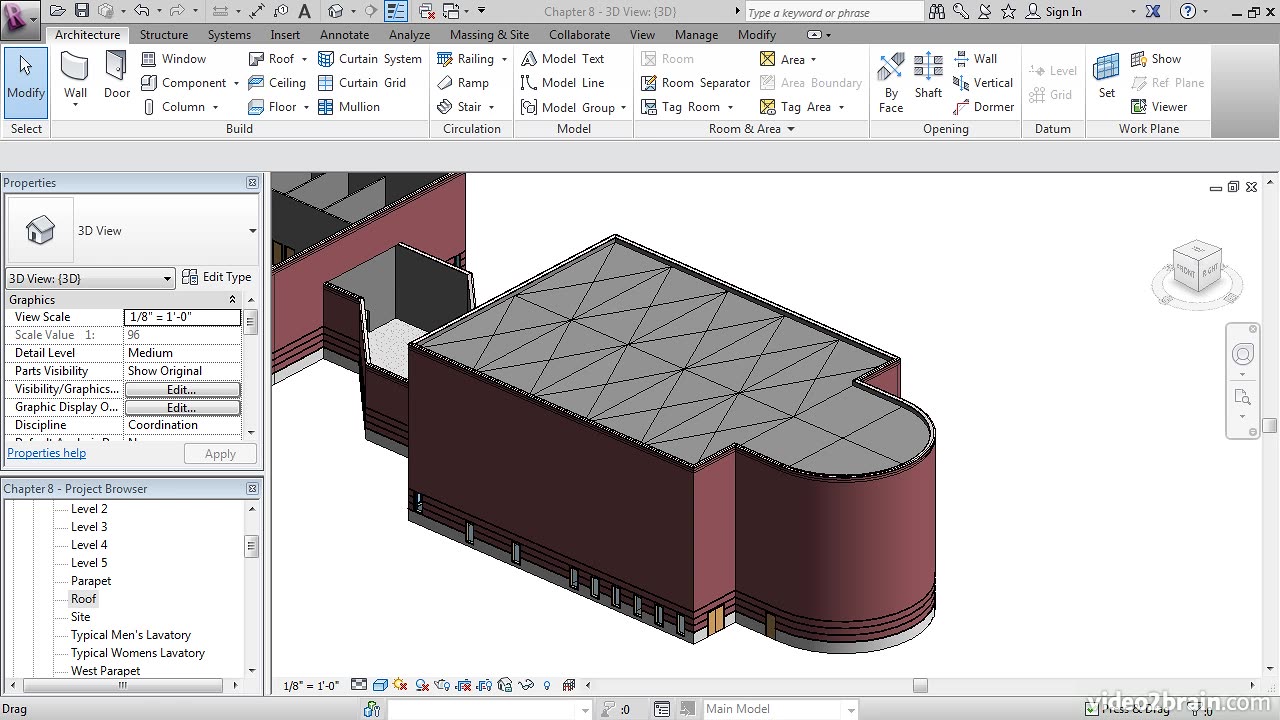
Task: Choose the Wall tool icon
Action: tap(76, 68)
